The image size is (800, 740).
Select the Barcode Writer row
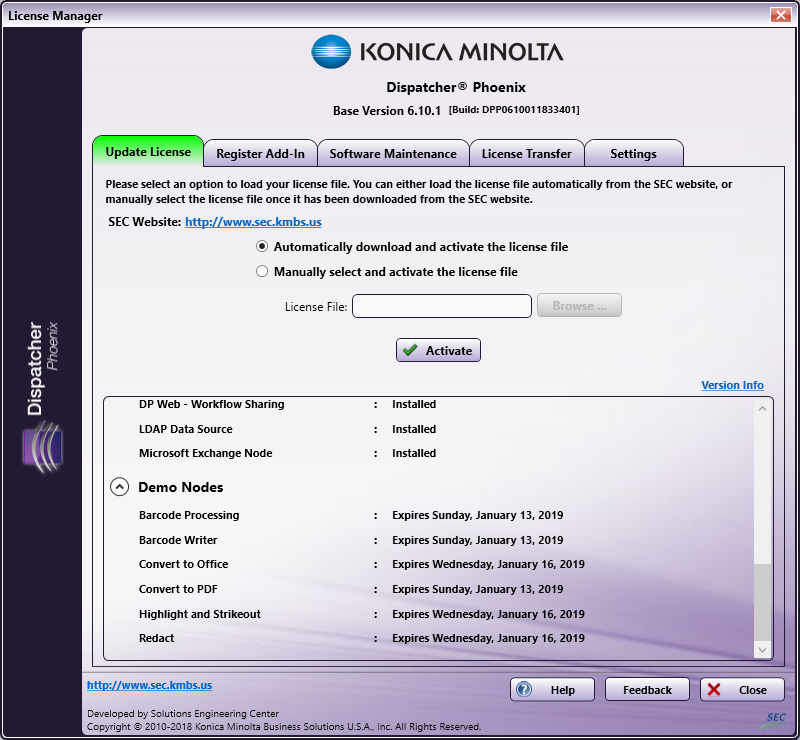pyautogui.click(x=351, y=540)
